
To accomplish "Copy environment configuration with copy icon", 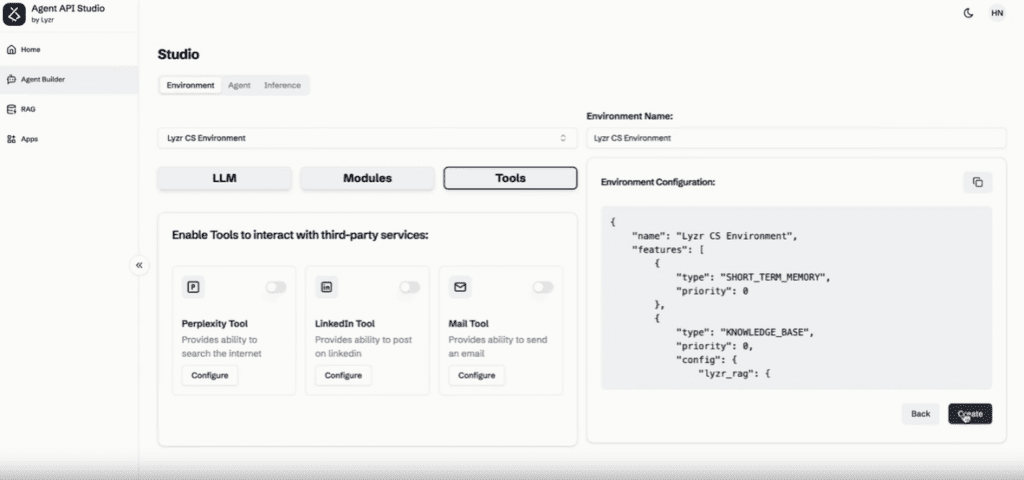I will pyautogui.click(x=978, y=182).
